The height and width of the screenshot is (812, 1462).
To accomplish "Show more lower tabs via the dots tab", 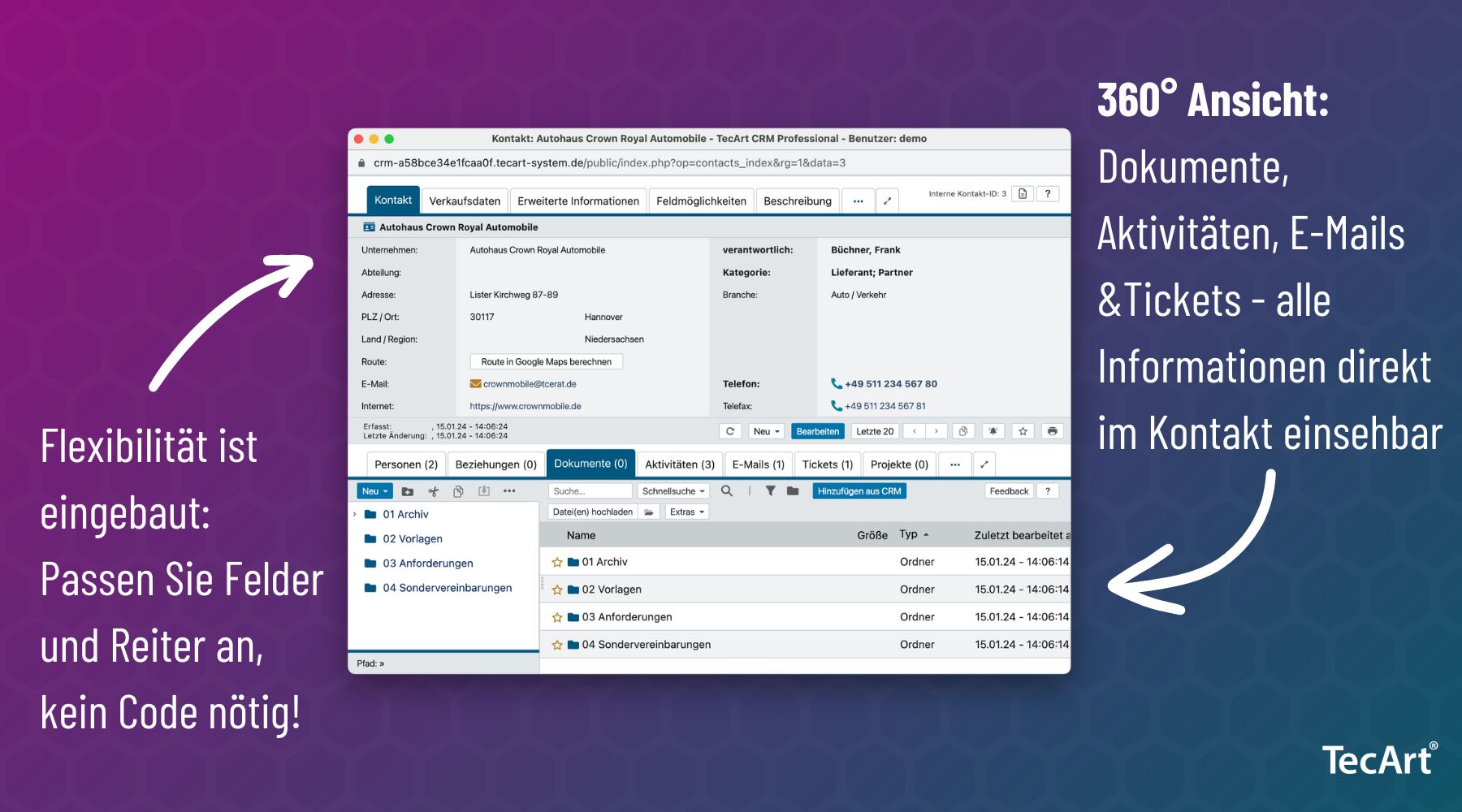I will click(955, 464).
